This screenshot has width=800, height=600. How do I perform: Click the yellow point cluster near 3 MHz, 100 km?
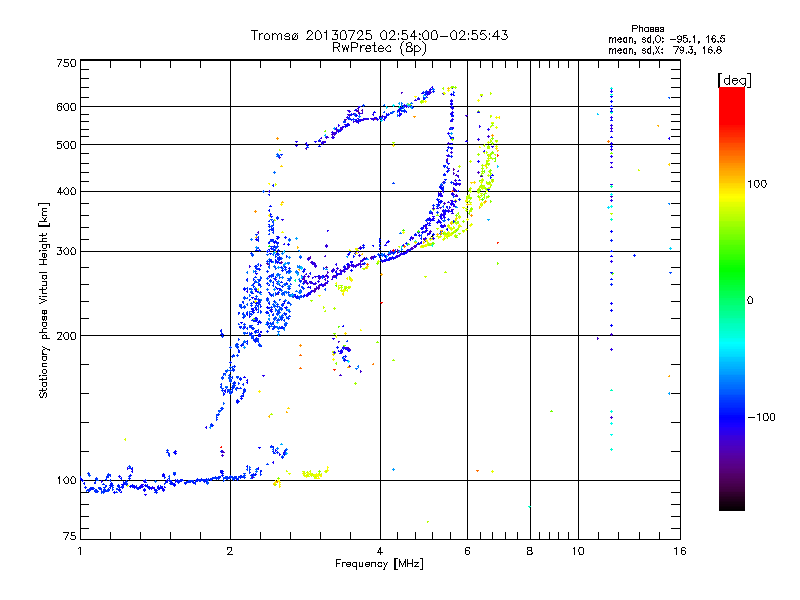point(315,473)
